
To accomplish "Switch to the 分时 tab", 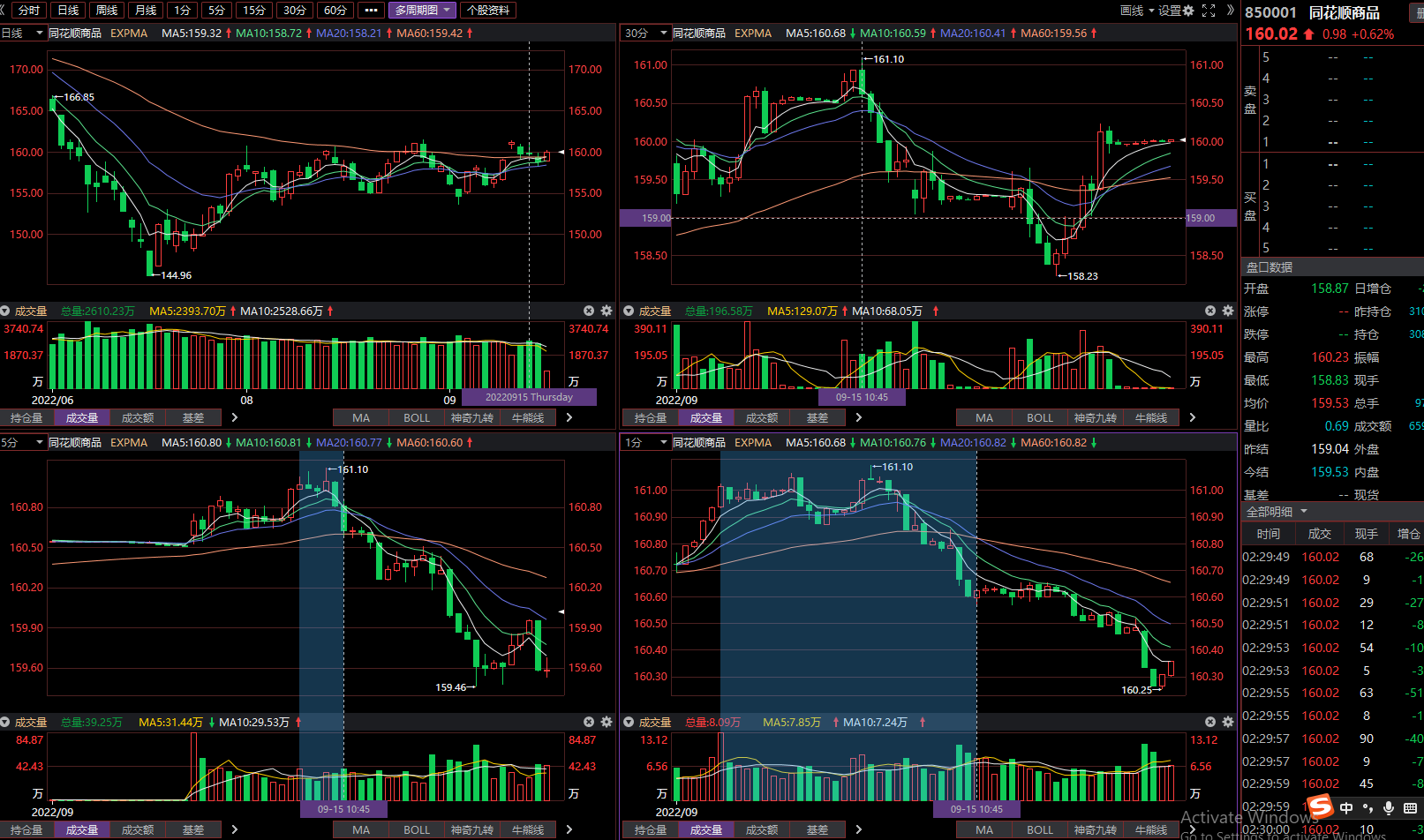I will (x=29, y=11).
